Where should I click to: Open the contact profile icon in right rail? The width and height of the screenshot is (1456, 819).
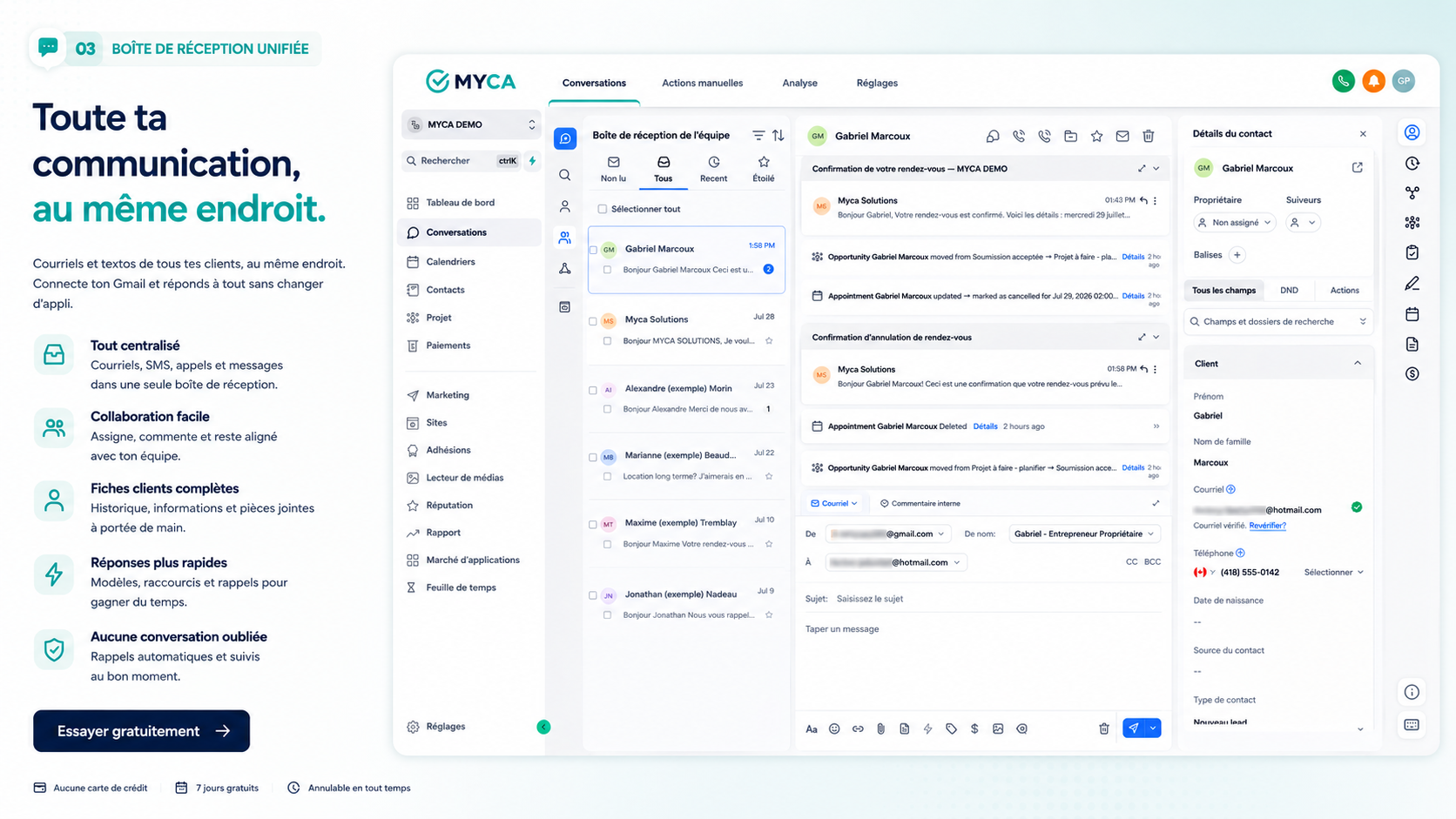[1412, 132]
